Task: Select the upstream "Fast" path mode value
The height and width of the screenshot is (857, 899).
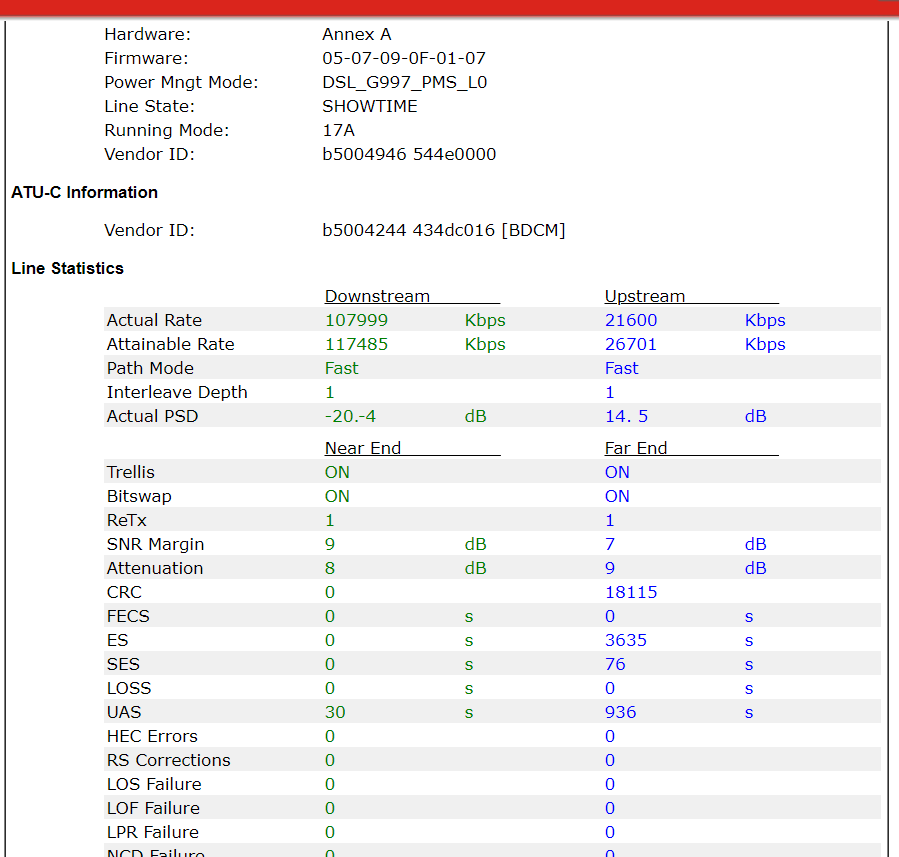Action: coord(622,369)
